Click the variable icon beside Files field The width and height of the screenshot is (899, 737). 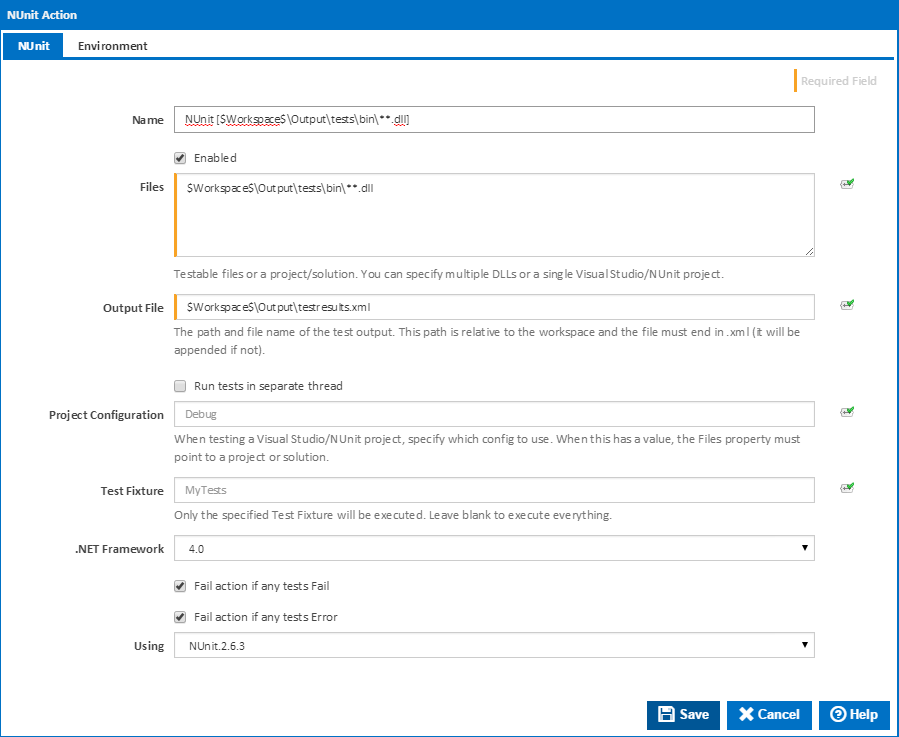(x=847, y=184)
